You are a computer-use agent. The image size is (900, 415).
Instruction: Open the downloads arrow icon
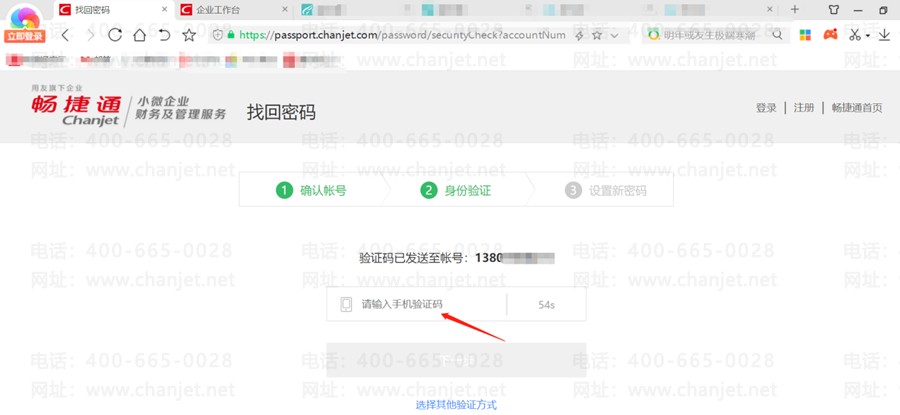(885, 35)
